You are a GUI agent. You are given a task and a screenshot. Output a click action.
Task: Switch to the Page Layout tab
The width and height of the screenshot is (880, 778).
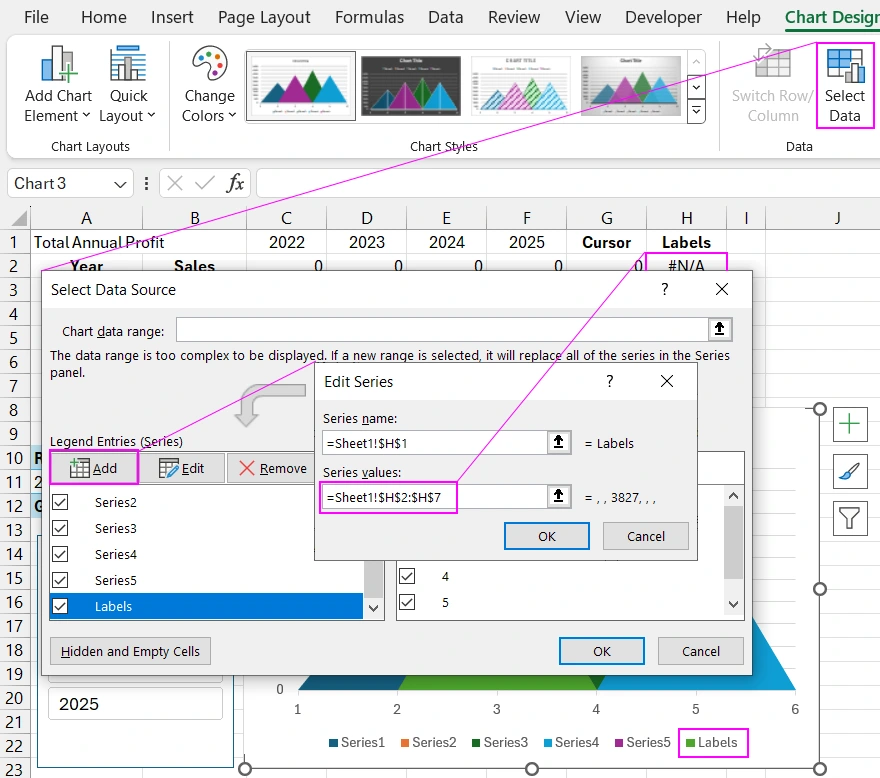point(264,17)
